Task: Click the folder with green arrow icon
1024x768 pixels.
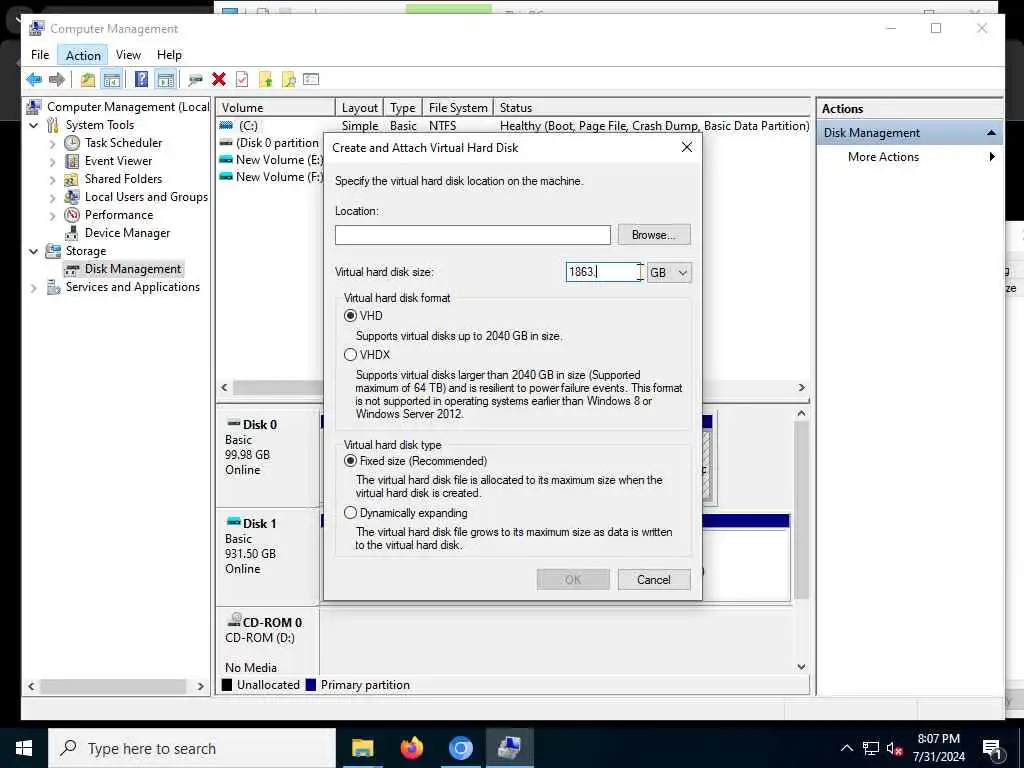Action: [x=265, y=80]
